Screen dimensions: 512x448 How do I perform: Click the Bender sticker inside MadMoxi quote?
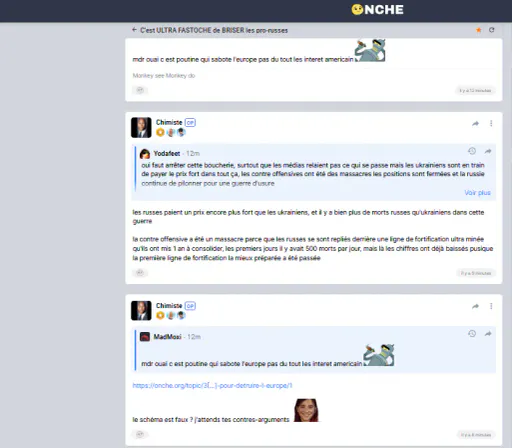[x=379, y=355]
